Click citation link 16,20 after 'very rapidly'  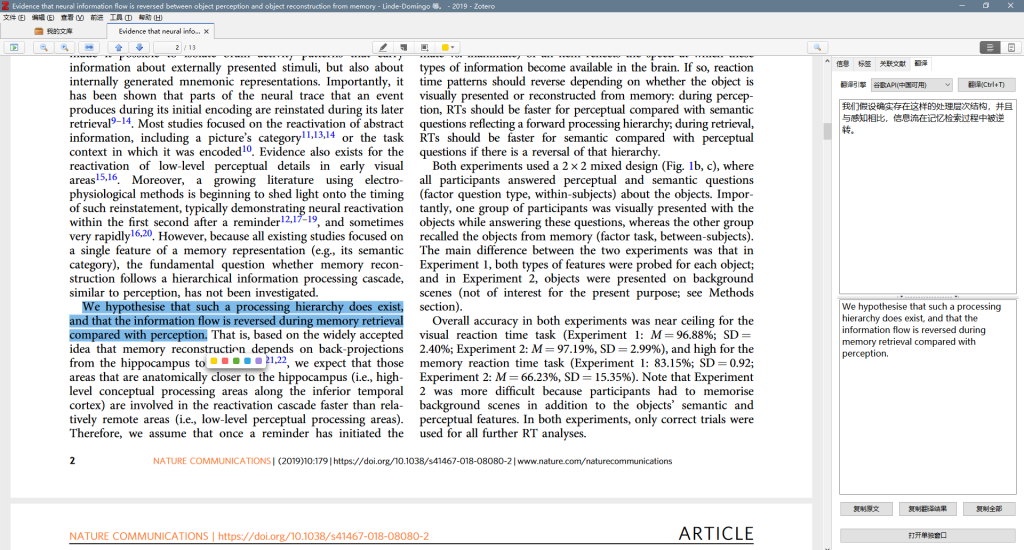tap(141, 233)
